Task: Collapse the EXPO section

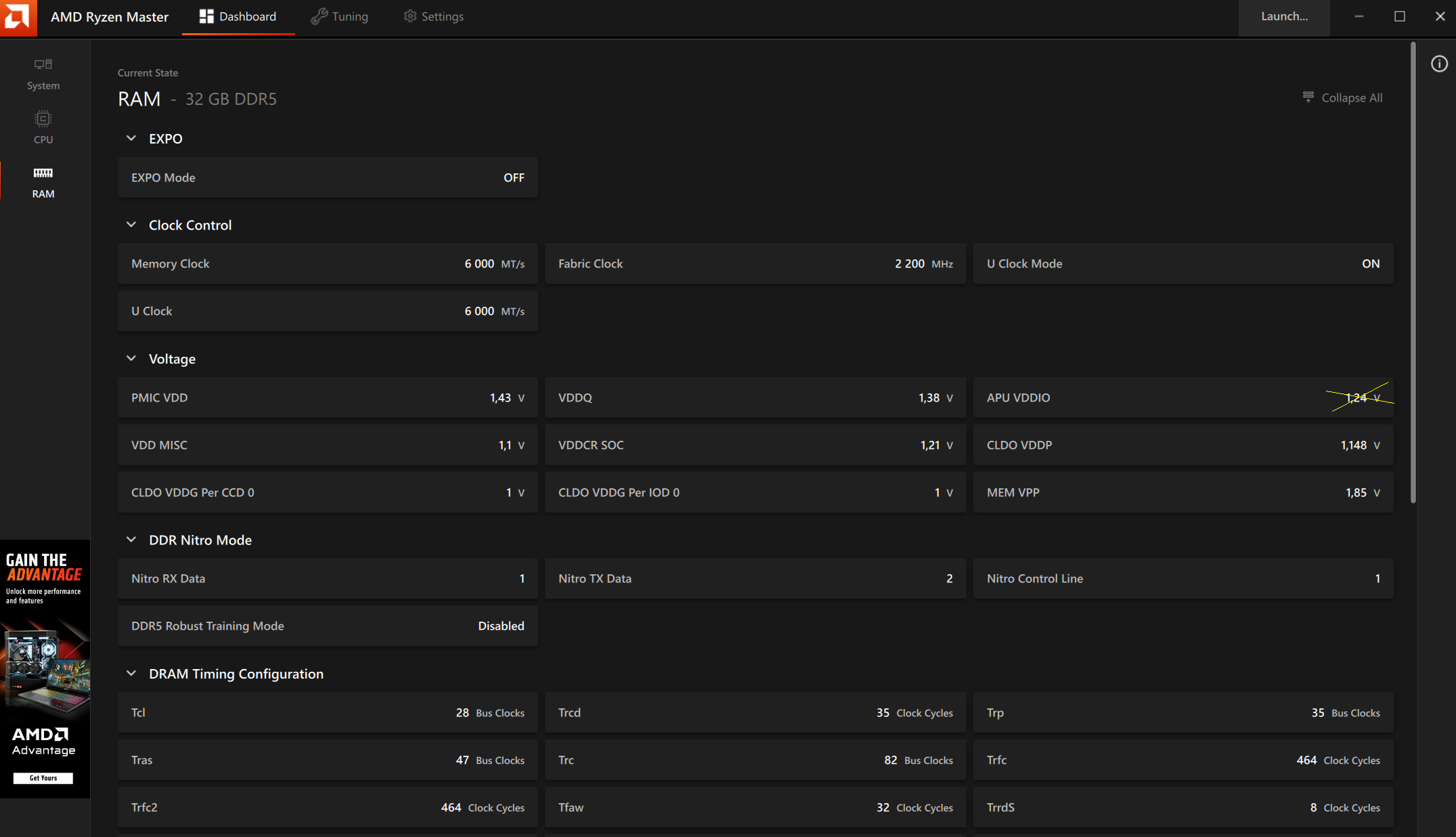Action: pyautogui.click(x=131, y=138)
